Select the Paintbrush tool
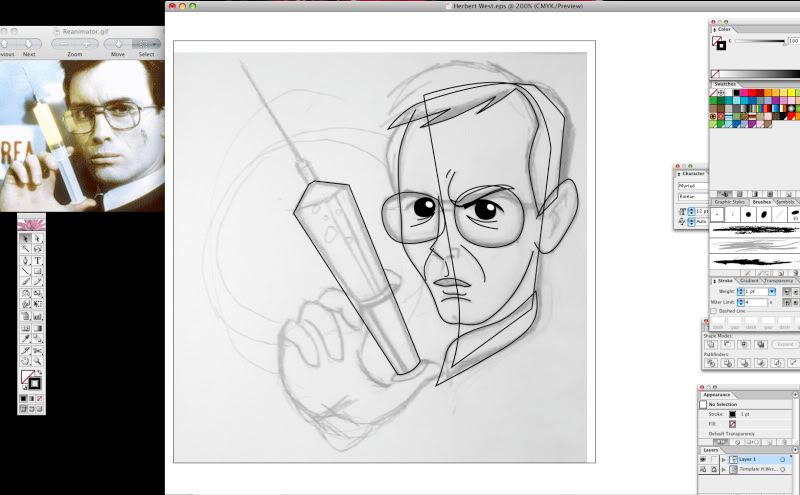 [x=25, y=281]
